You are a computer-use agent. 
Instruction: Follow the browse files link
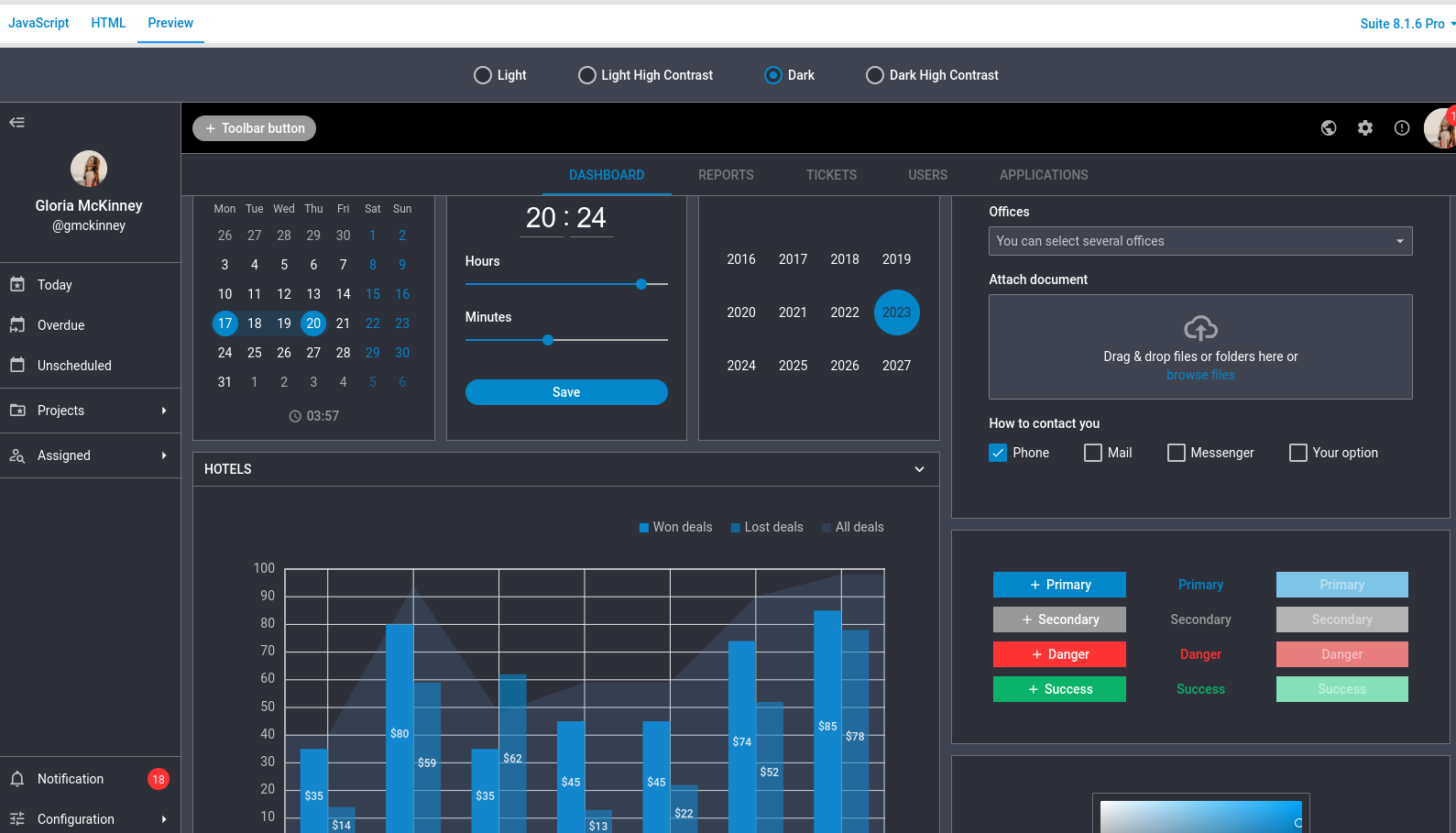pyautogui.click(x=1200, y=375)
